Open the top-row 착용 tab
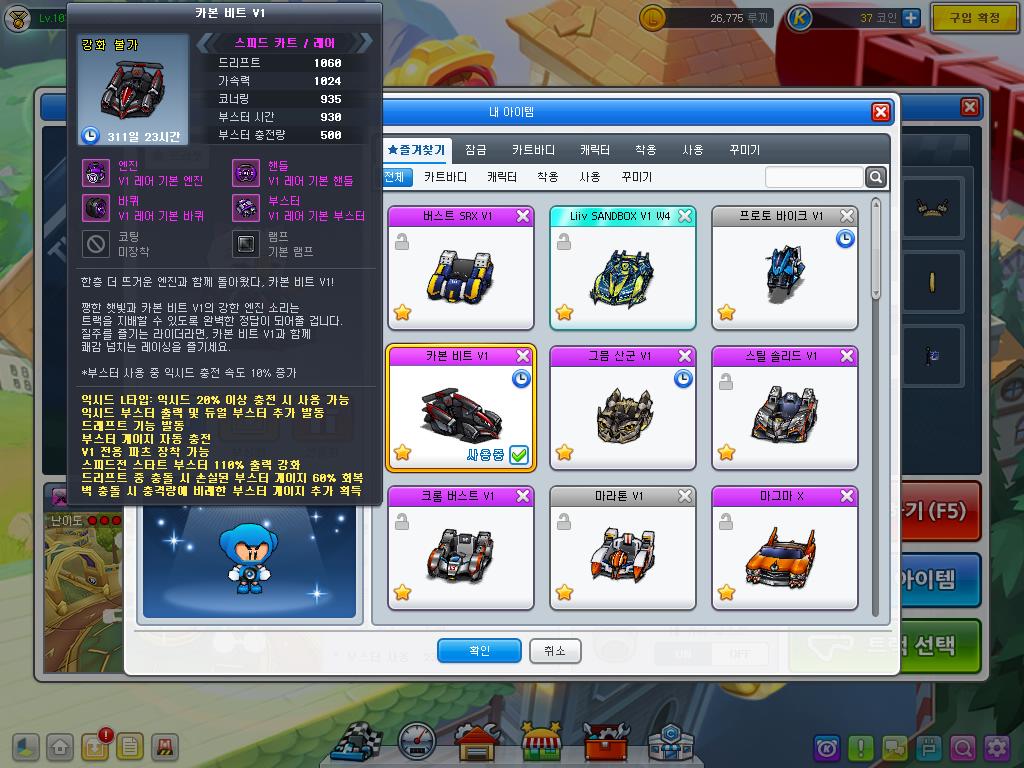Viewport: 1024px width, 768px height. [x=646, y=150]
